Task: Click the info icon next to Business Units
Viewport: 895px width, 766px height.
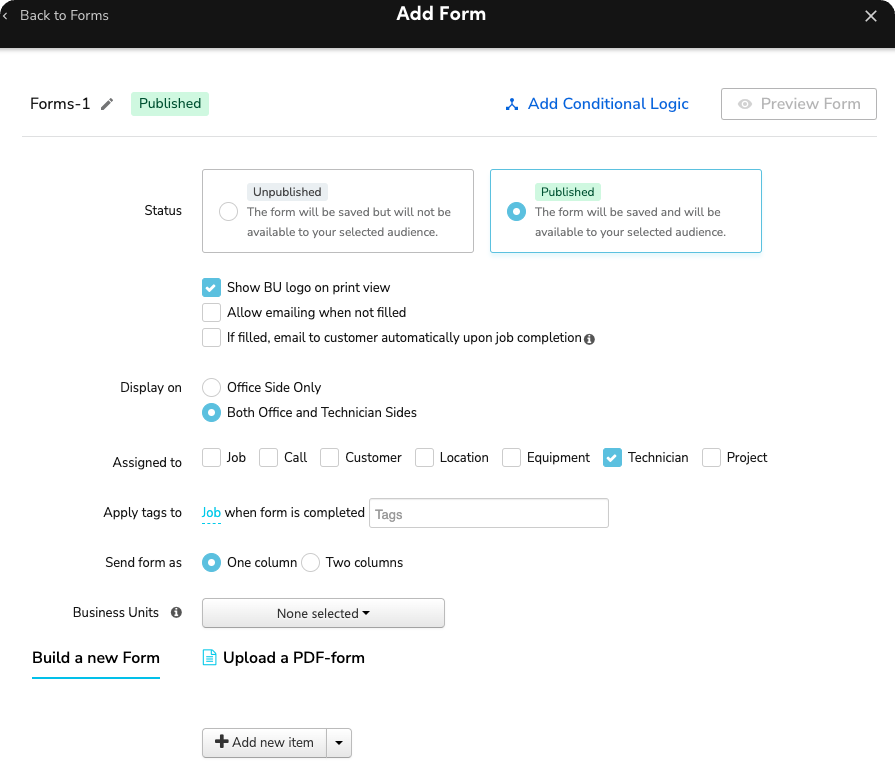Action: click(x=175, y=612)
